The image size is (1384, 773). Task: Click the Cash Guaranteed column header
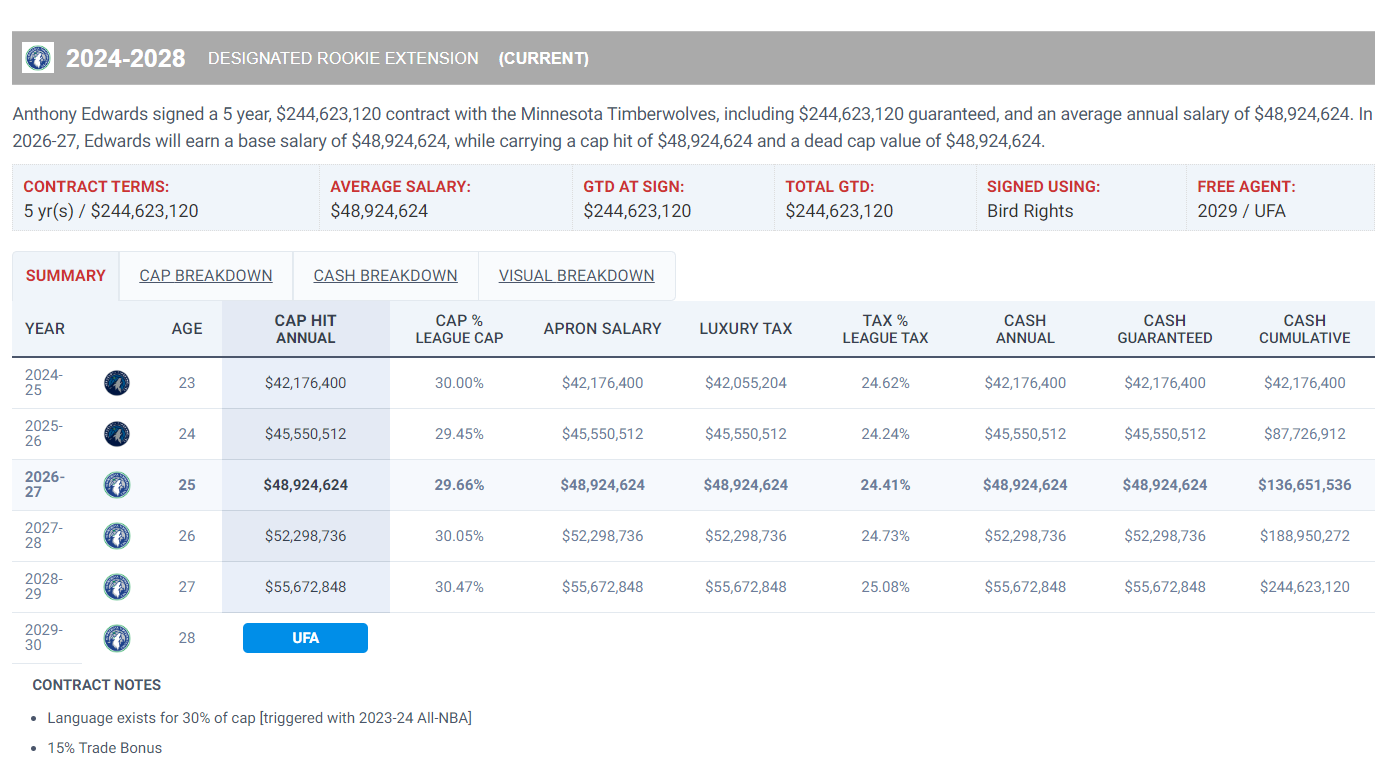[1165, 329]
